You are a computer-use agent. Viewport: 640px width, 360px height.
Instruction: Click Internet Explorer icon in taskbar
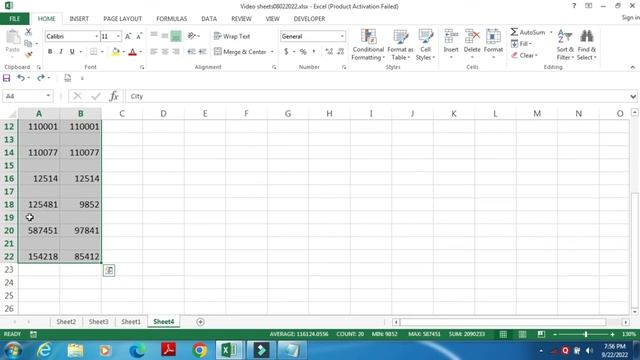click(44, 350)
